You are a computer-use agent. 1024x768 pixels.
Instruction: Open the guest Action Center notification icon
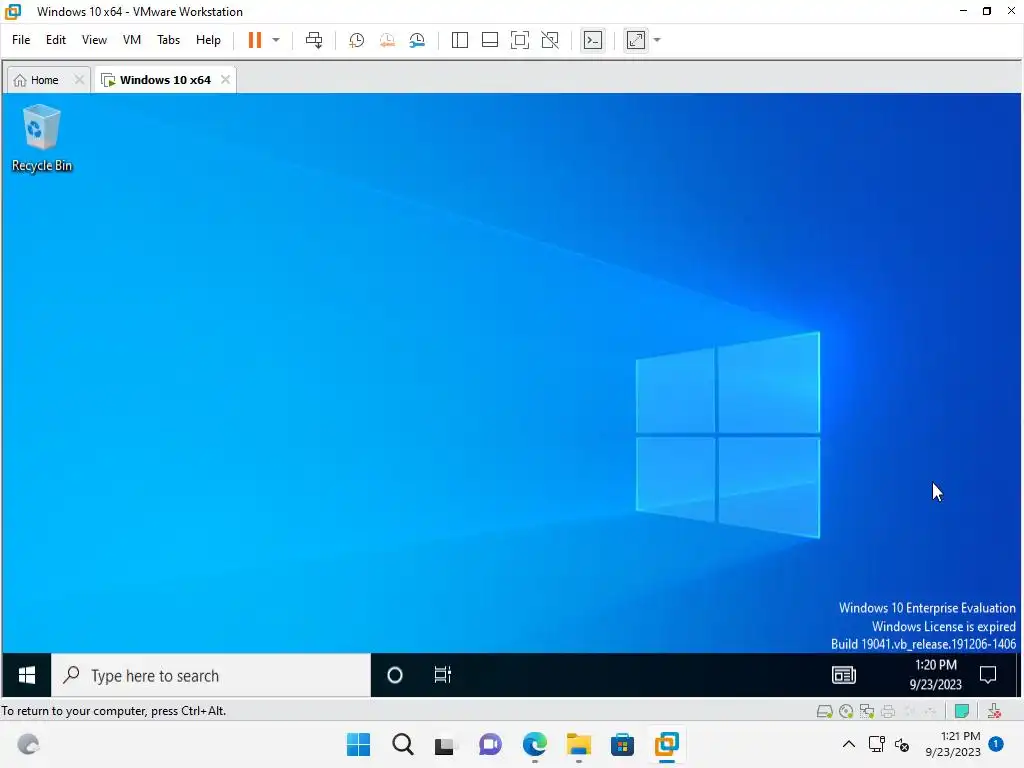[988, 675]
